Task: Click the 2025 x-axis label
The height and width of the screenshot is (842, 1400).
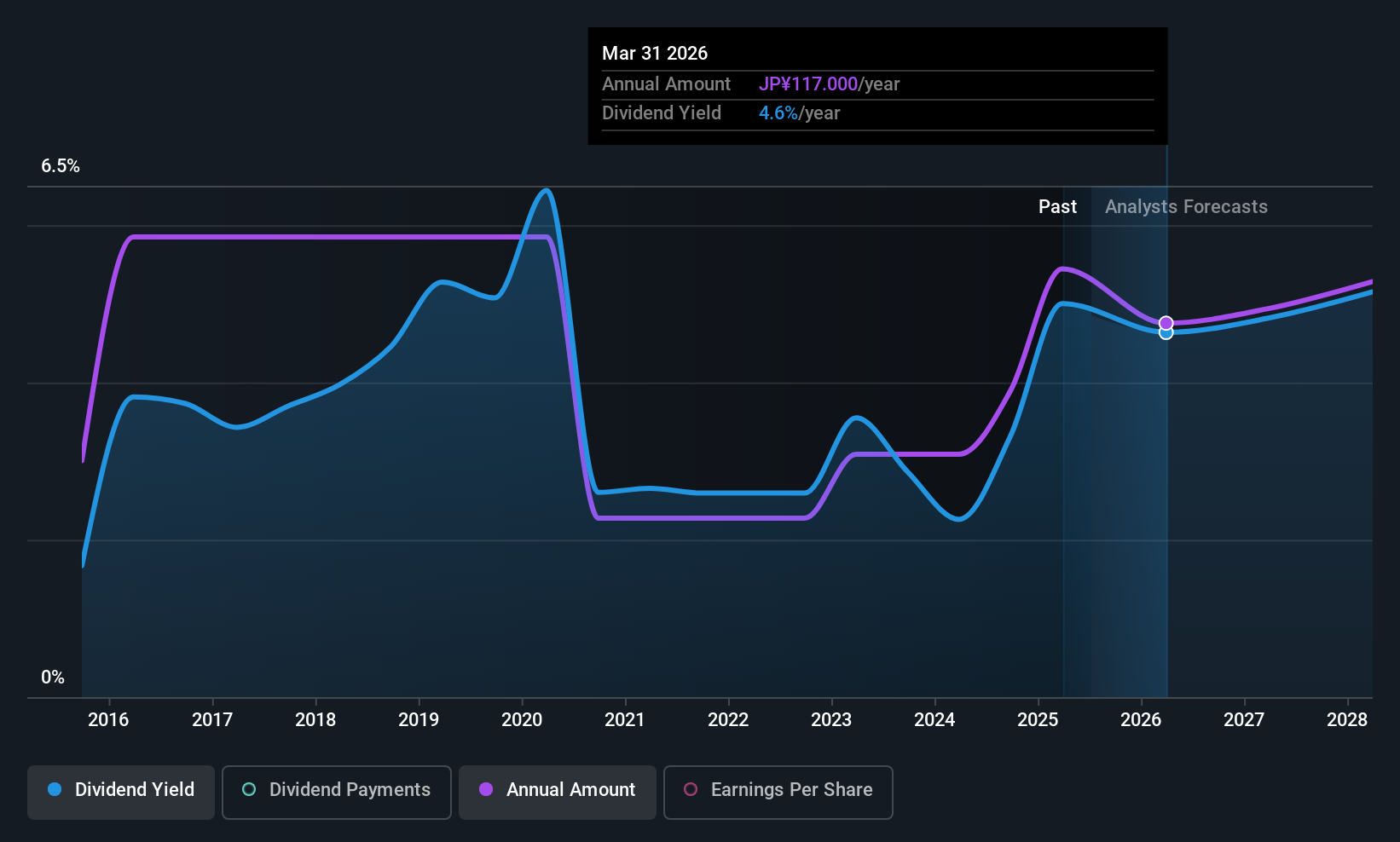Action: click(1038, 720)
